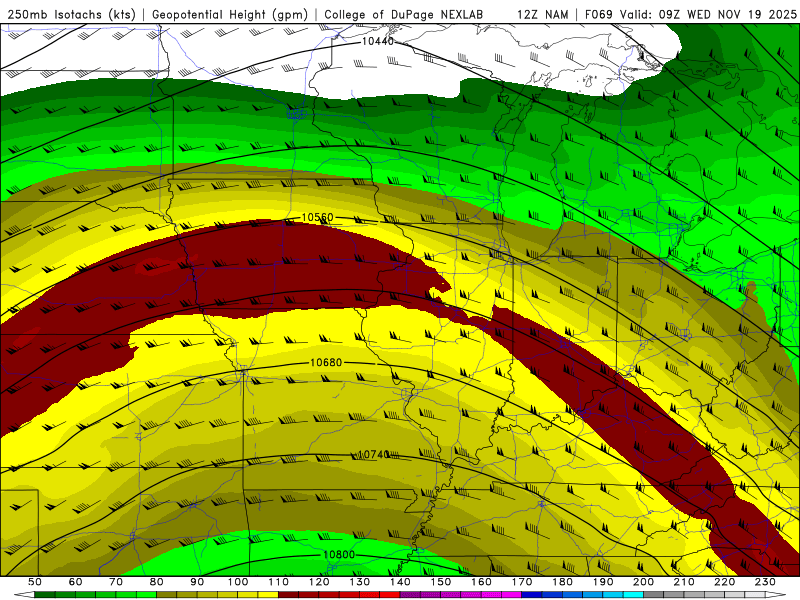Click the 230 value on the color scale
This screenshot has width=800, height=600.
(765, 582)
